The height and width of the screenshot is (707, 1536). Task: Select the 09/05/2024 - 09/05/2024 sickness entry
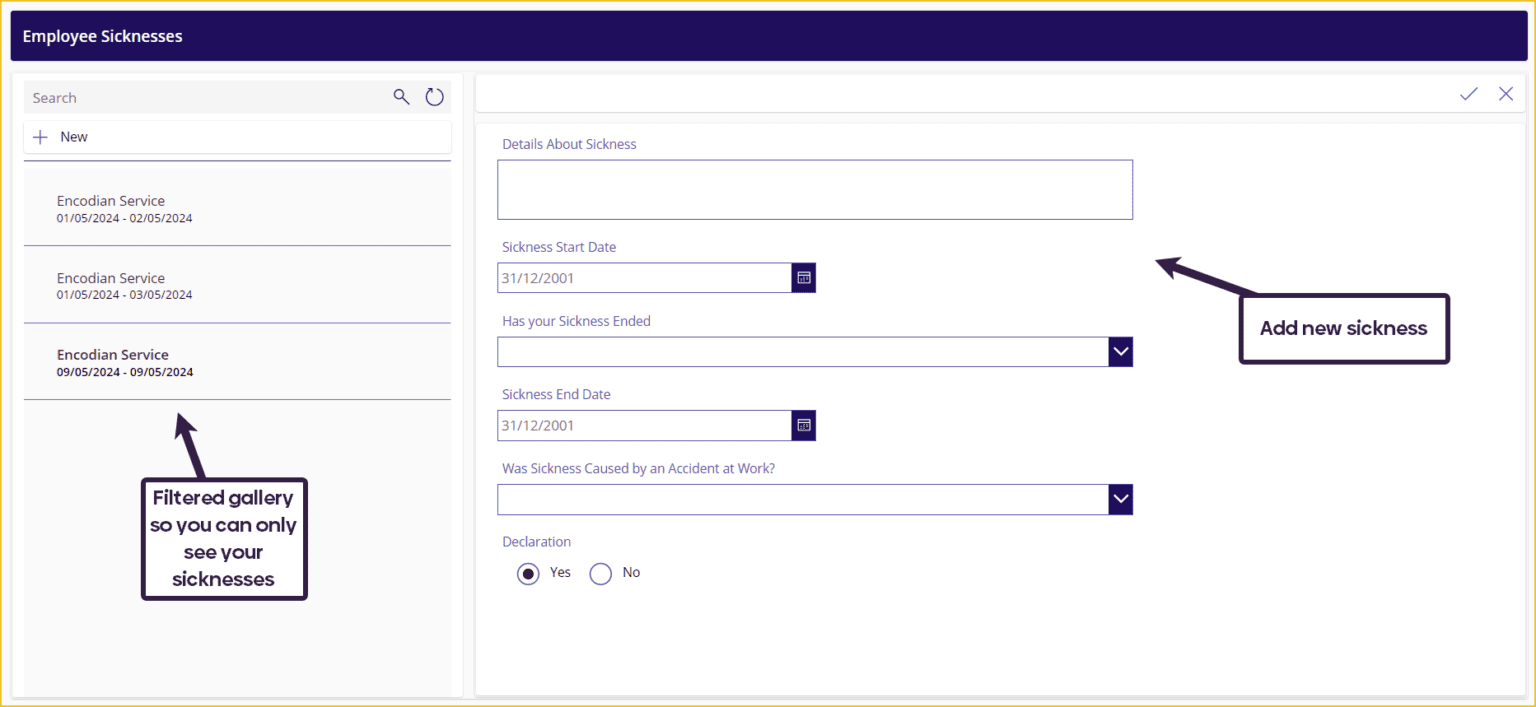237,362
